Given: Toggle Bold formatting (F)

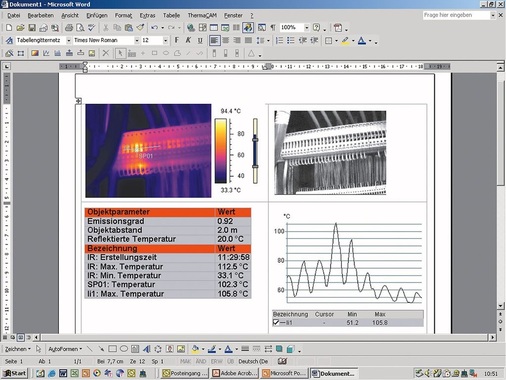Looking at the screenshot, I should coord(177,41).
